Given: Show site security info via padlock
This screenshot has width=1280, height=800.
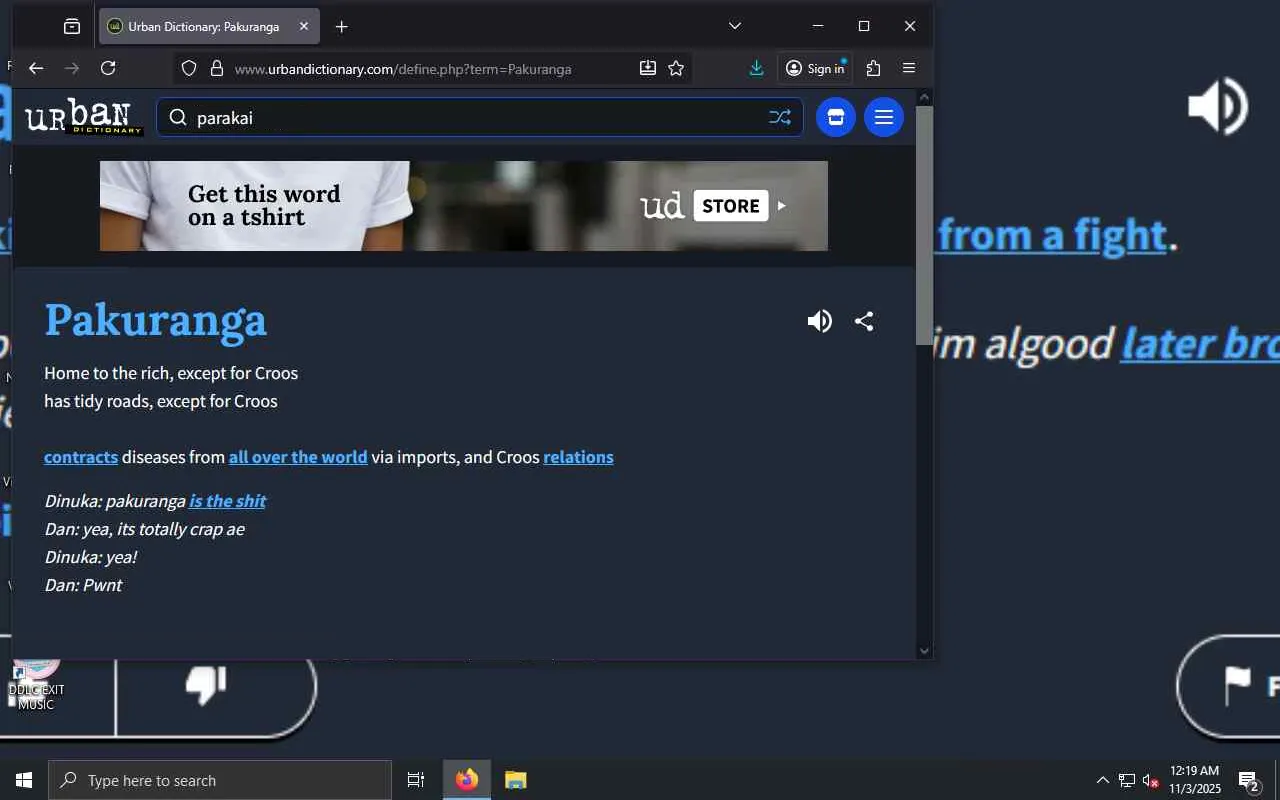Looking at the screenshot, I should (216, 69).
